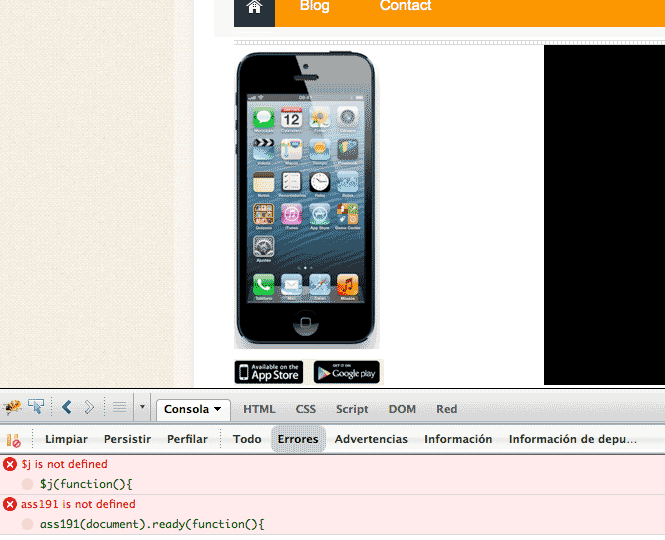
Task: Activate the inspect element pointer tool
Action: [36, 406]
